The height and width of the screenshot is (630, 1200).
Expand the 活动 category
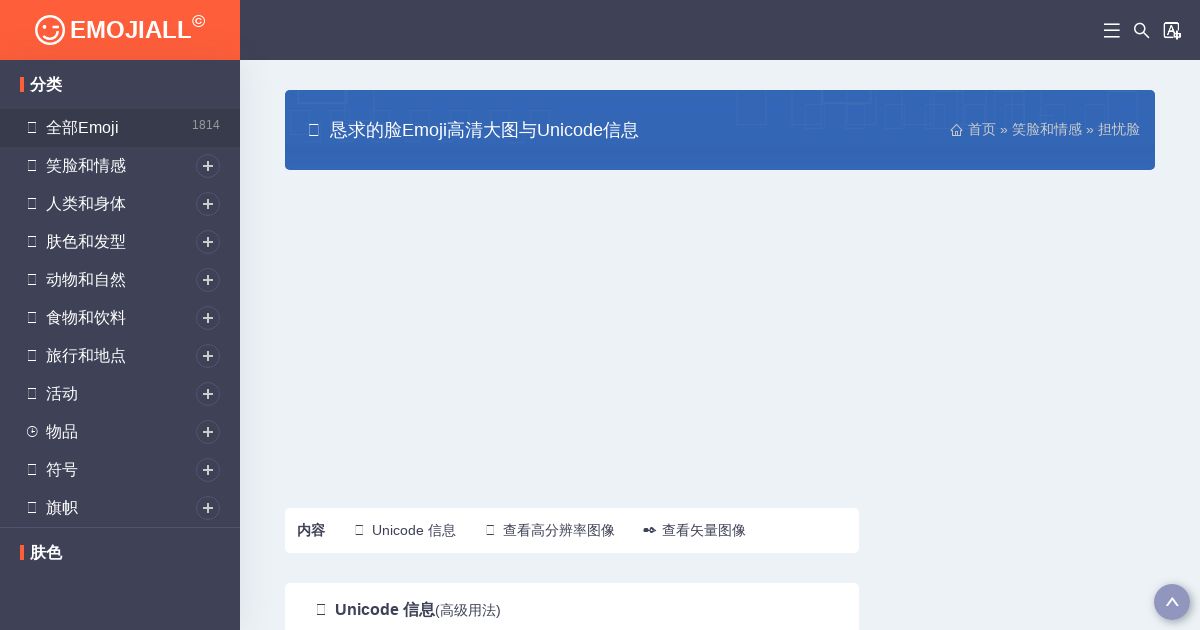208,394
